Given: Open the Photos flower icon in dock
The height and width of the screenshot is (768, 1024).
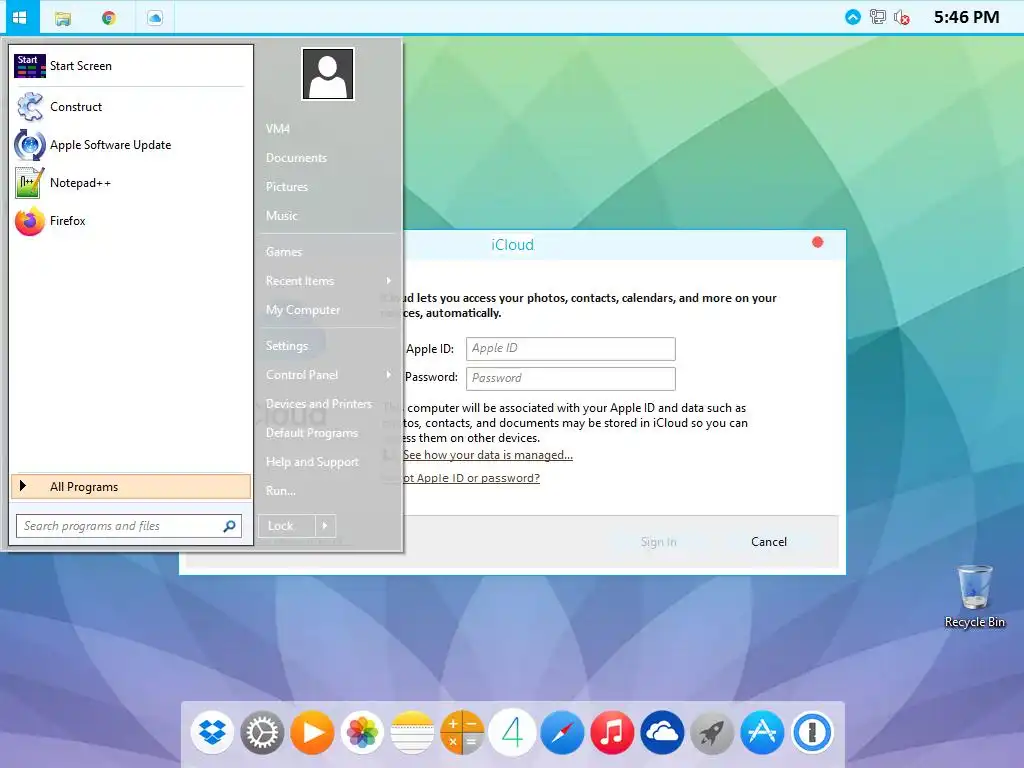Looking at the screenshot, I should point(362,732).
